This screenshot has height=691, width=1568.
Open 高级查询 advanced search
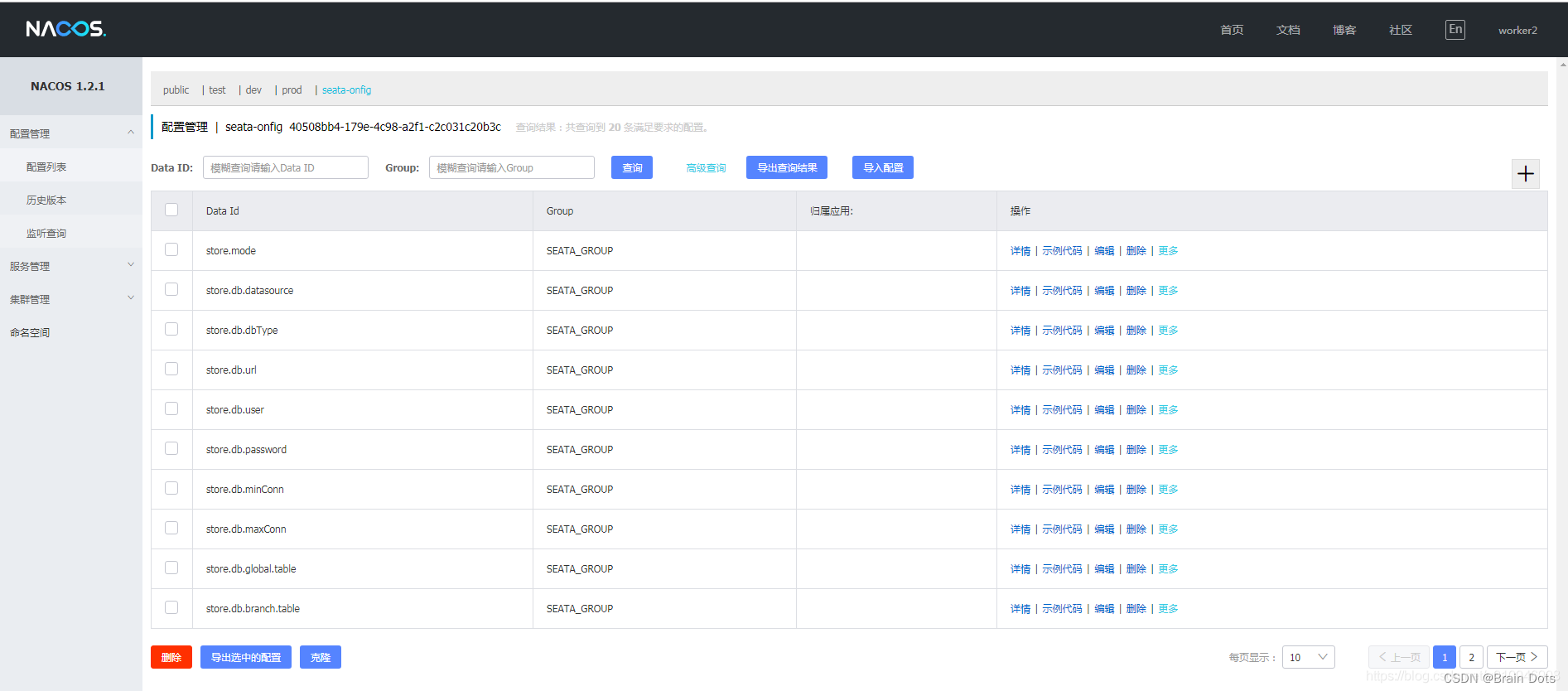pyautogui.click(x=706, y=168)
